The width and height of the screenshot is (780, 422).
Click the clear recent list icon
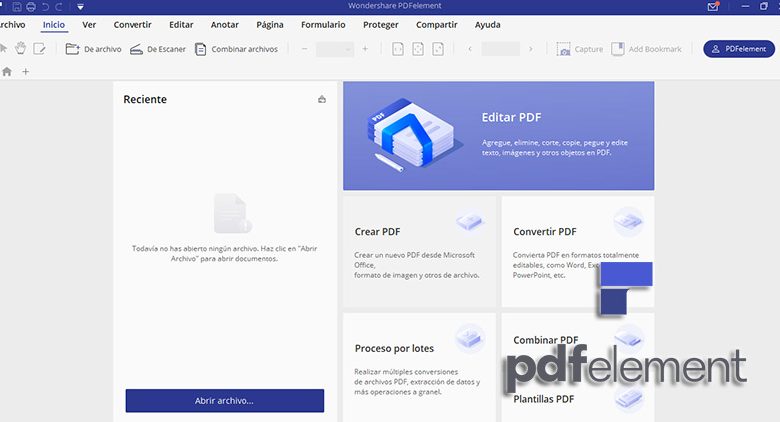point(322,99)
